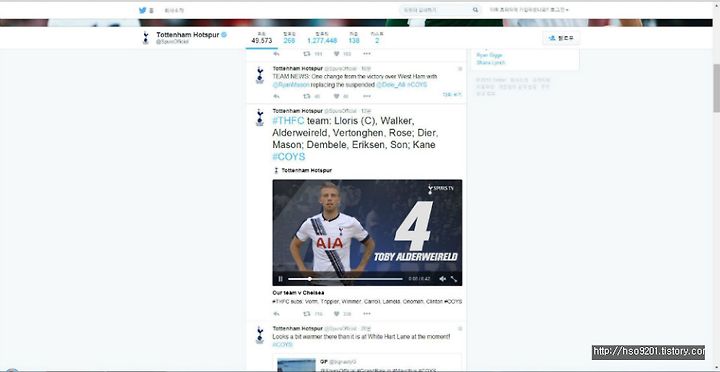Switch the video to fullscreen
The image size is (720, 372).
[454, 279]
